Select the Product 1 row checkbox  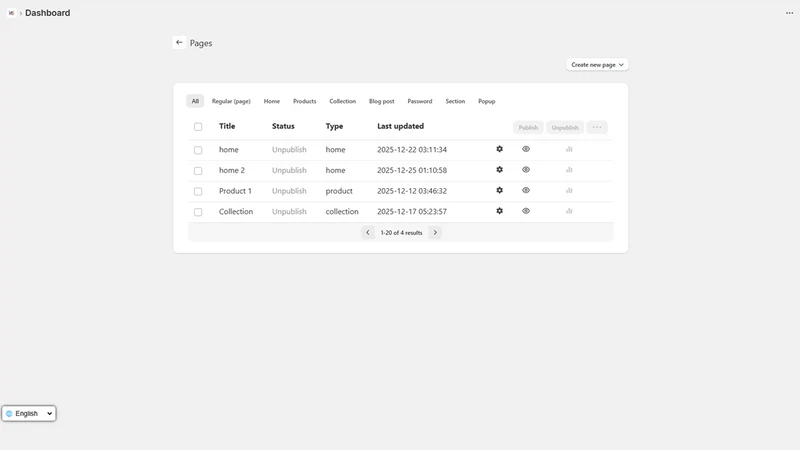point(198,191)
